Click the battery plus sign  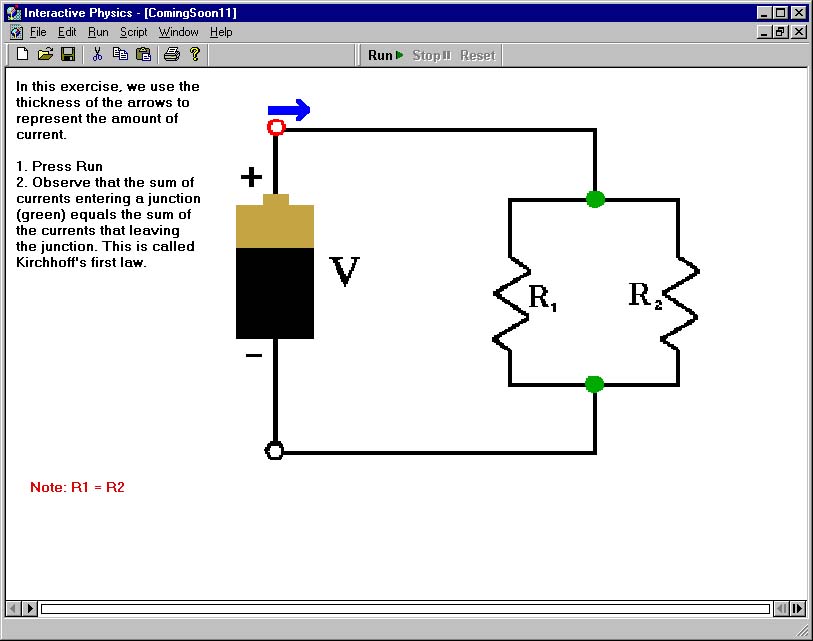point(251,177)
